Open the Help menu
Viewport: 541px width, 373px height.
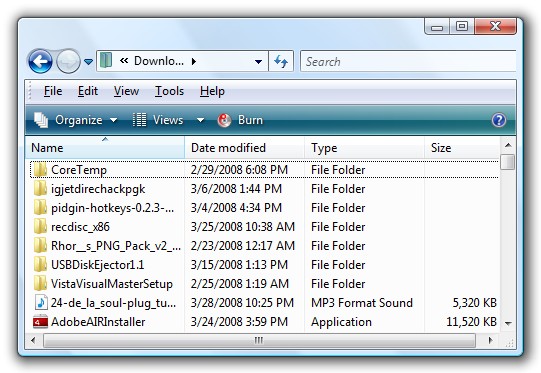(x=212, y=91)
